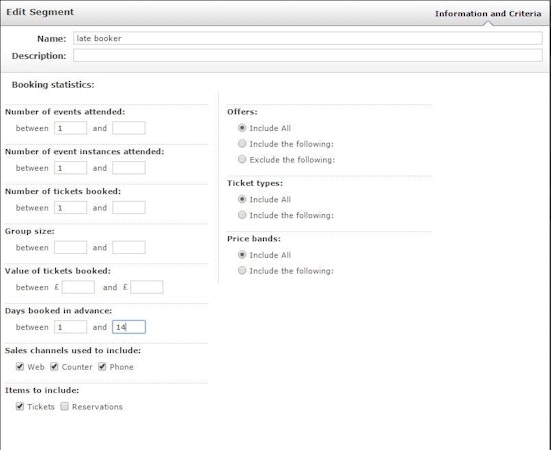Select Price bands Include the following

242,270
